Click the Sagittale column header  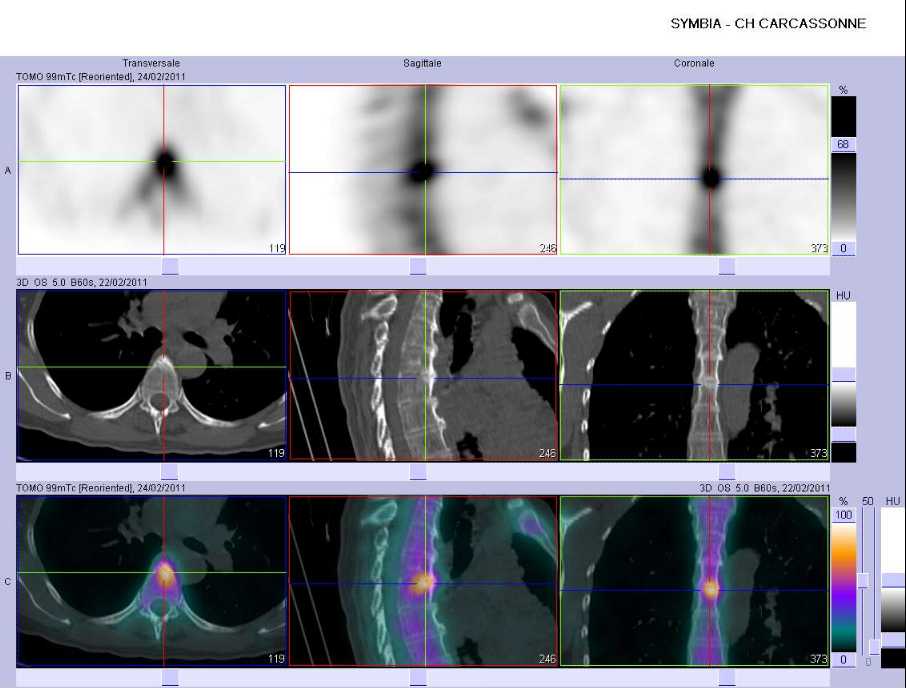(422, 63)
